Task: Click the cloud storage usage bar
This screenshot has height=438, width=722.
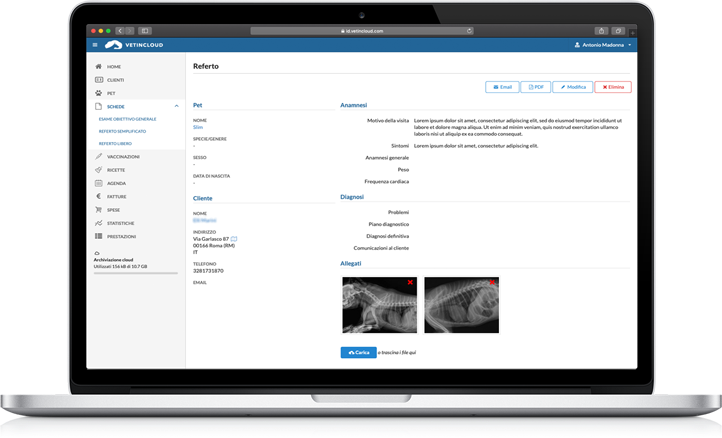Action: point(136,273)
